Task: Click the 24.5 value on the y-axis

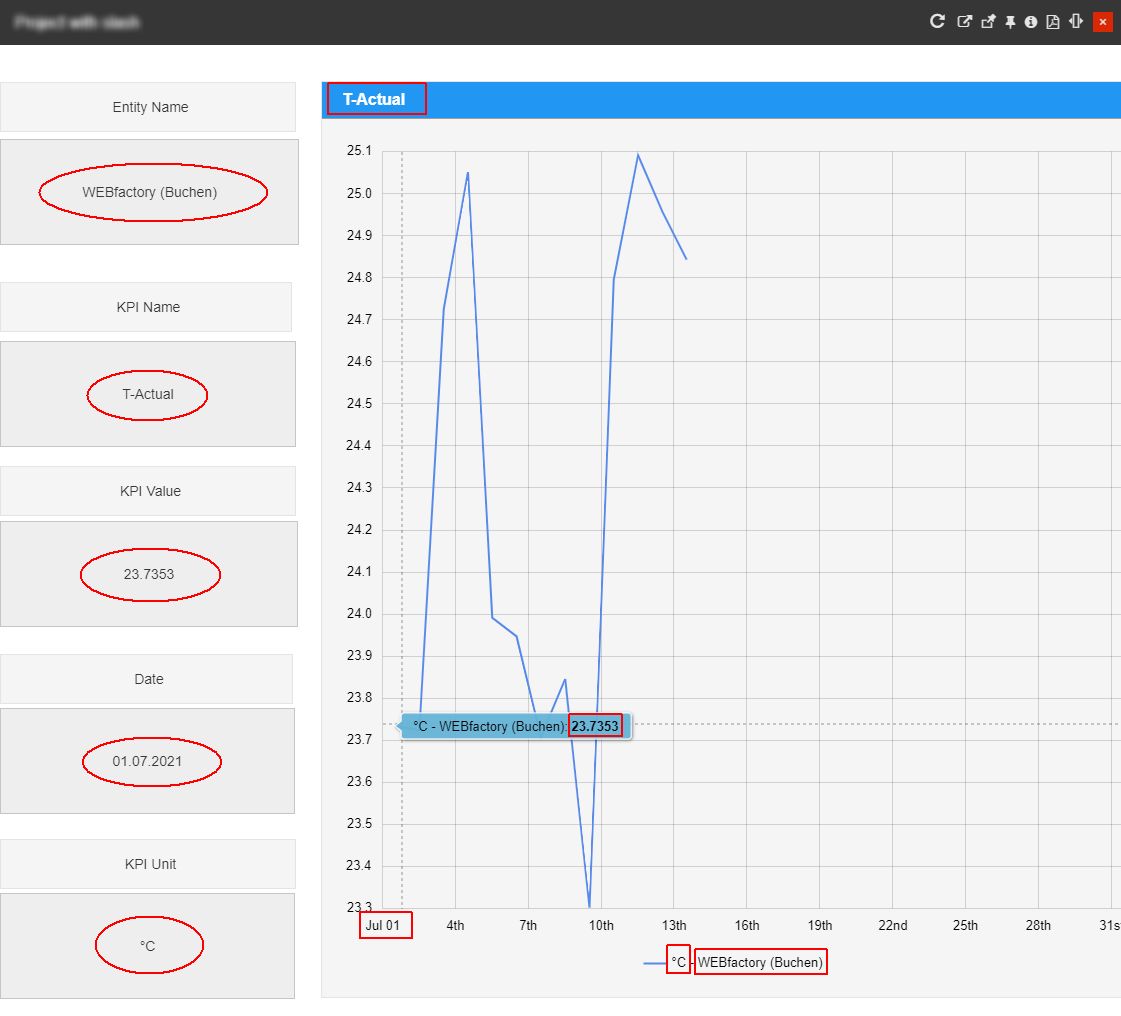Action: pos(360,404)
